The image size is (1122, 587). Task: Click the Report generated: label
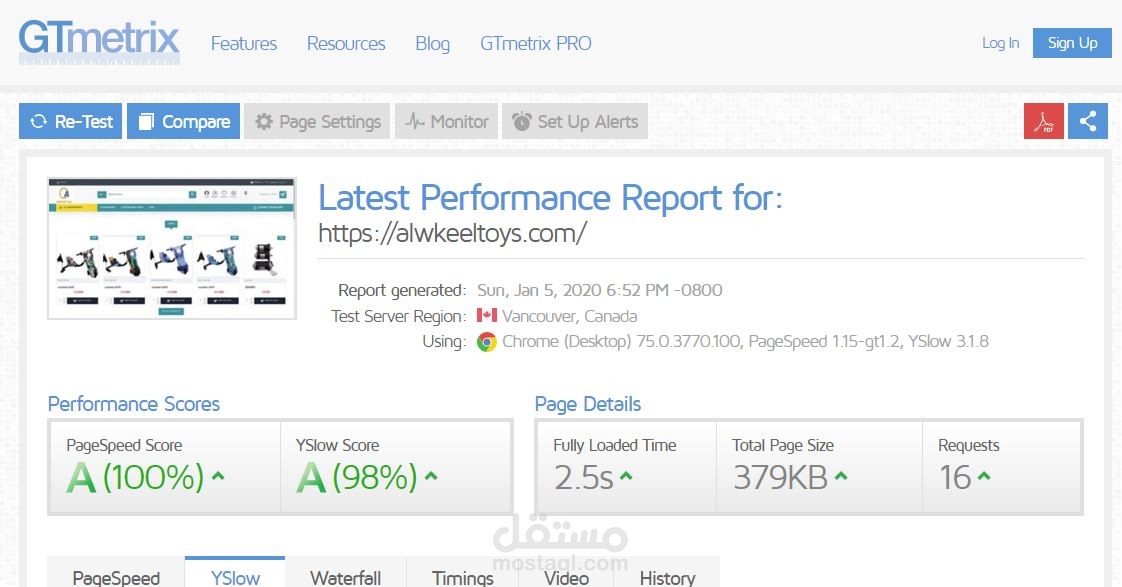[x=402, y=290]
